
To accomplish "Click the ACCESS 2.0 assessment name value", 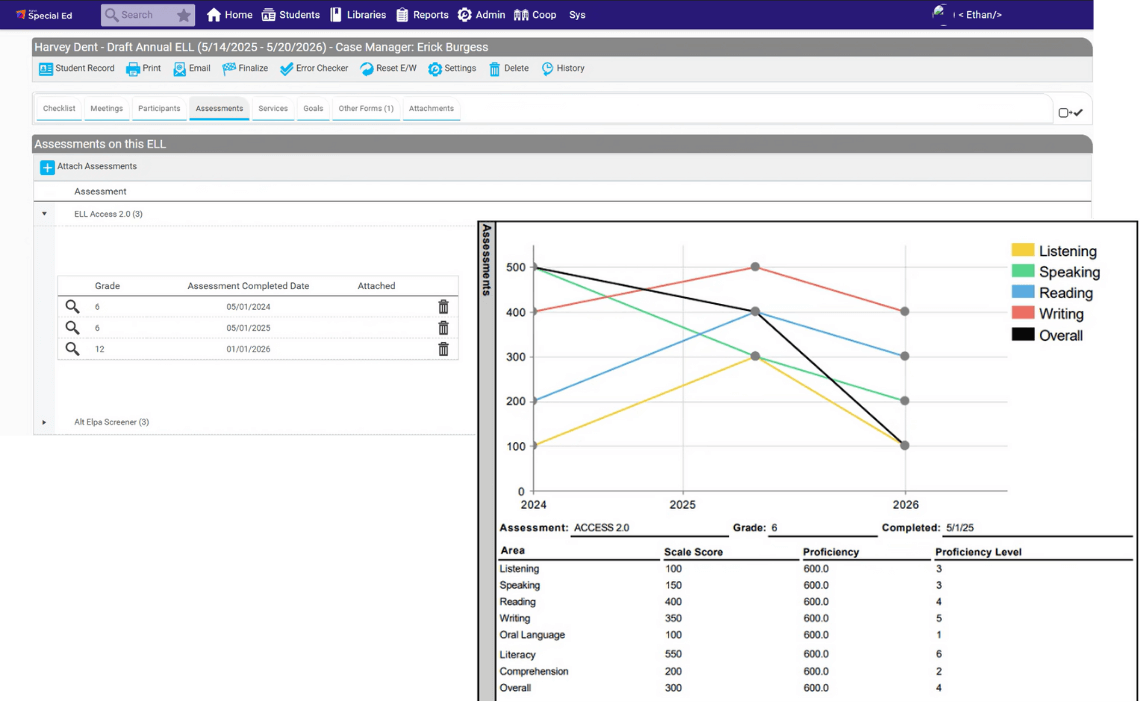I will click(x=602, y=527).
